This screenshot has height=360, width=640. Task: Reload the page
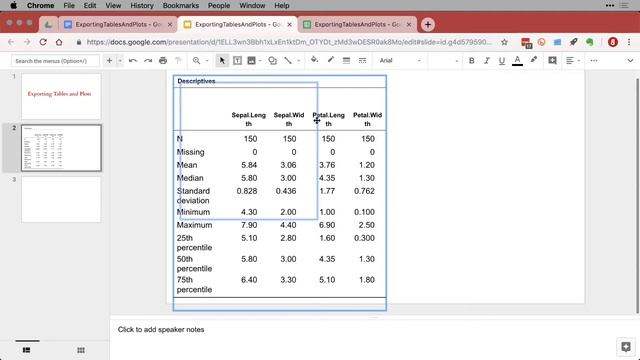(x=43, y=42)
